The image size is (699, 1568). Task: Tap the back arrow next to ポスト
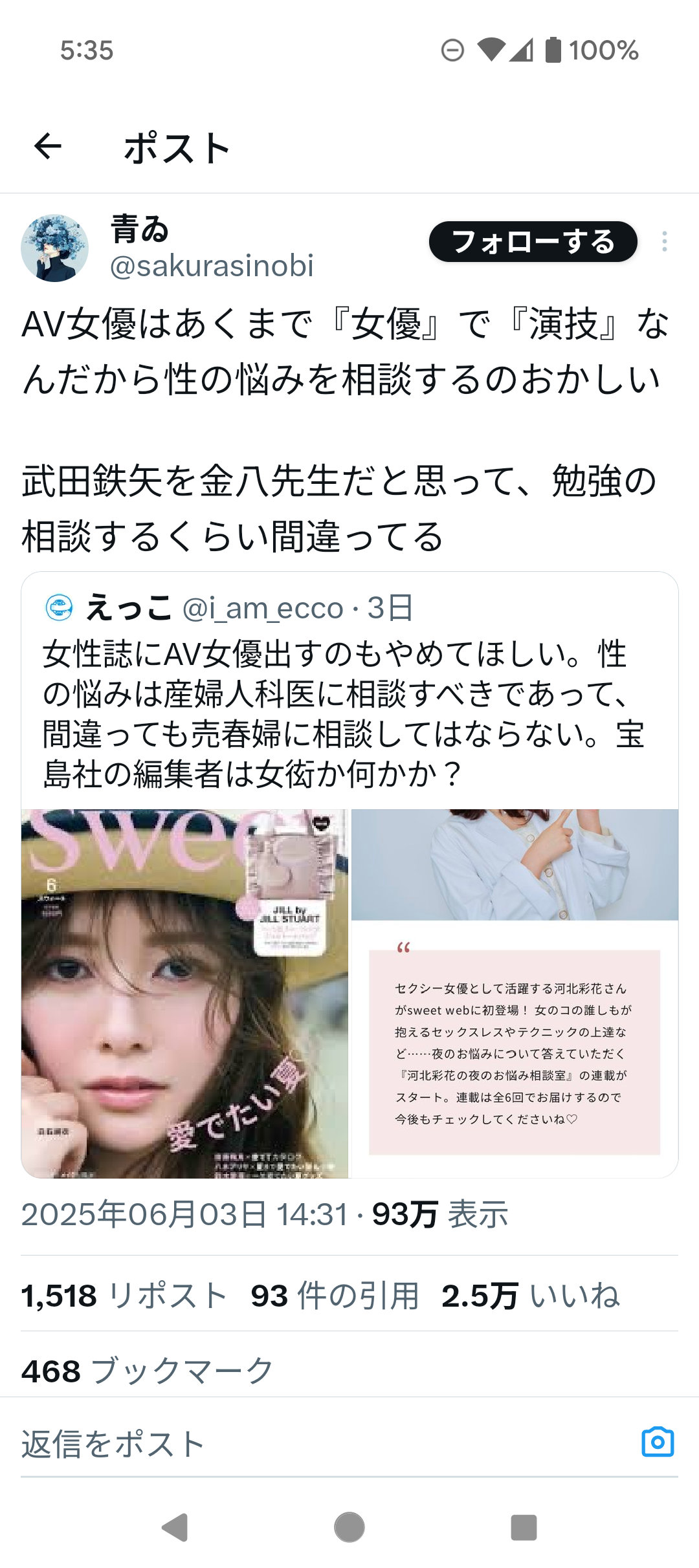click(48, 147)
